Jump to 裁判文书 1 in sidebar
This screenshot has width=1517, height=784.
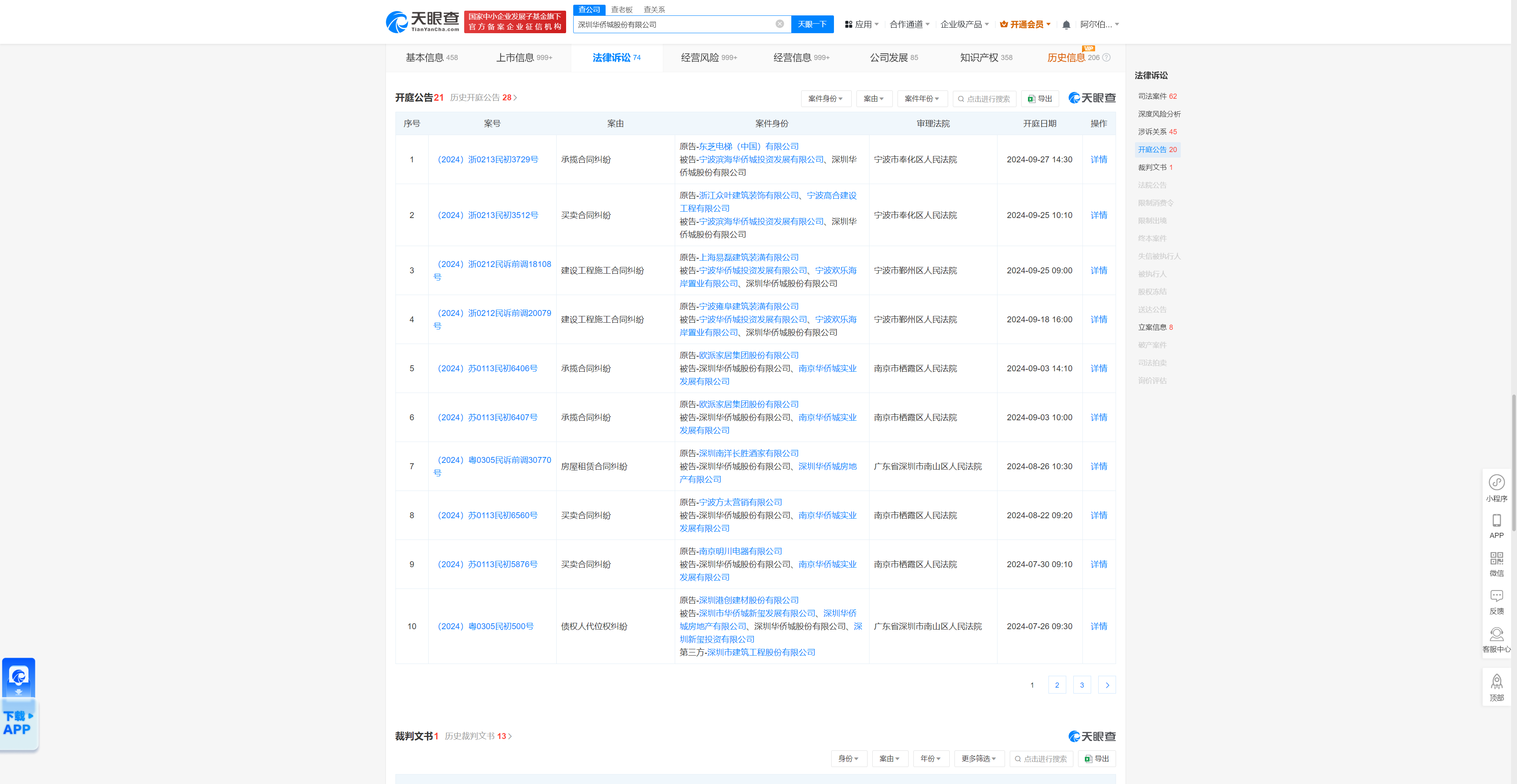(x=1155, y=167)
